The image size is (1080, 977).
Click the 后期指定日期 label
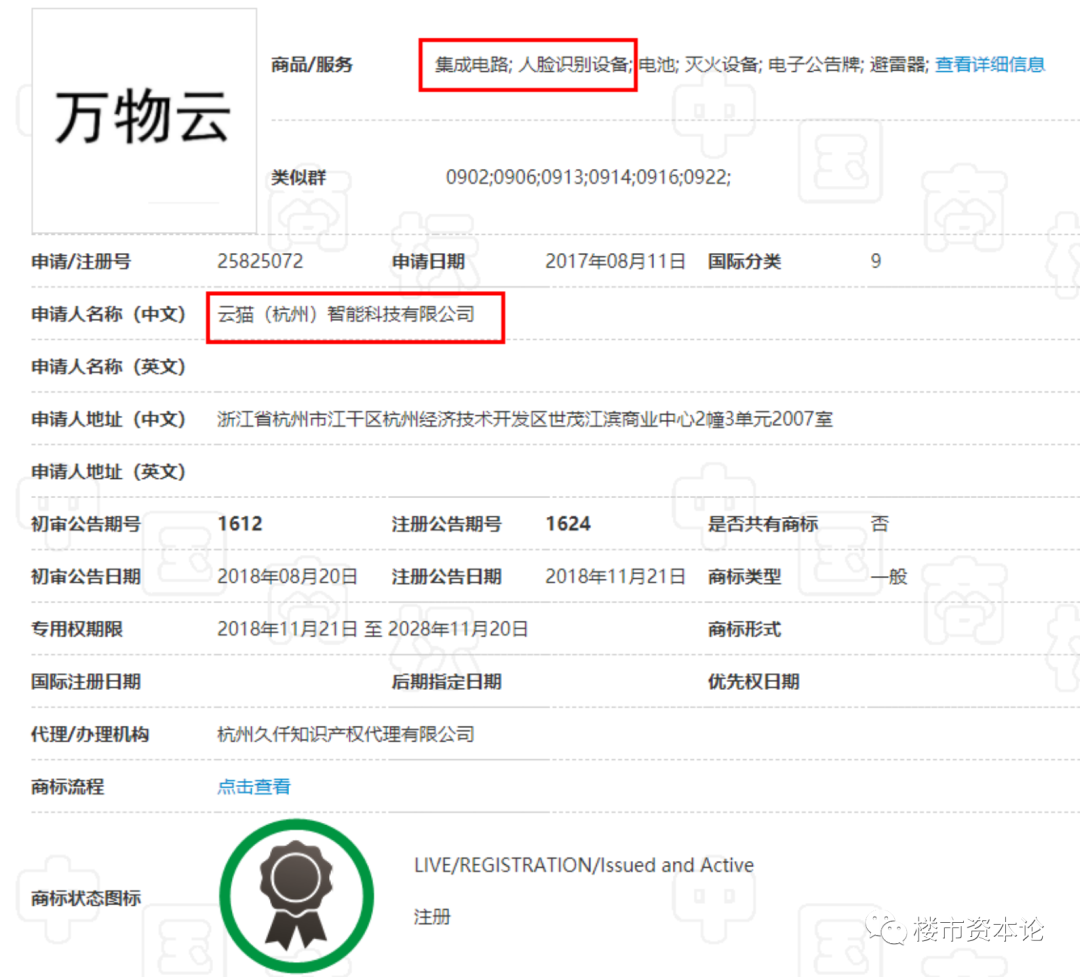click(446, 681)
